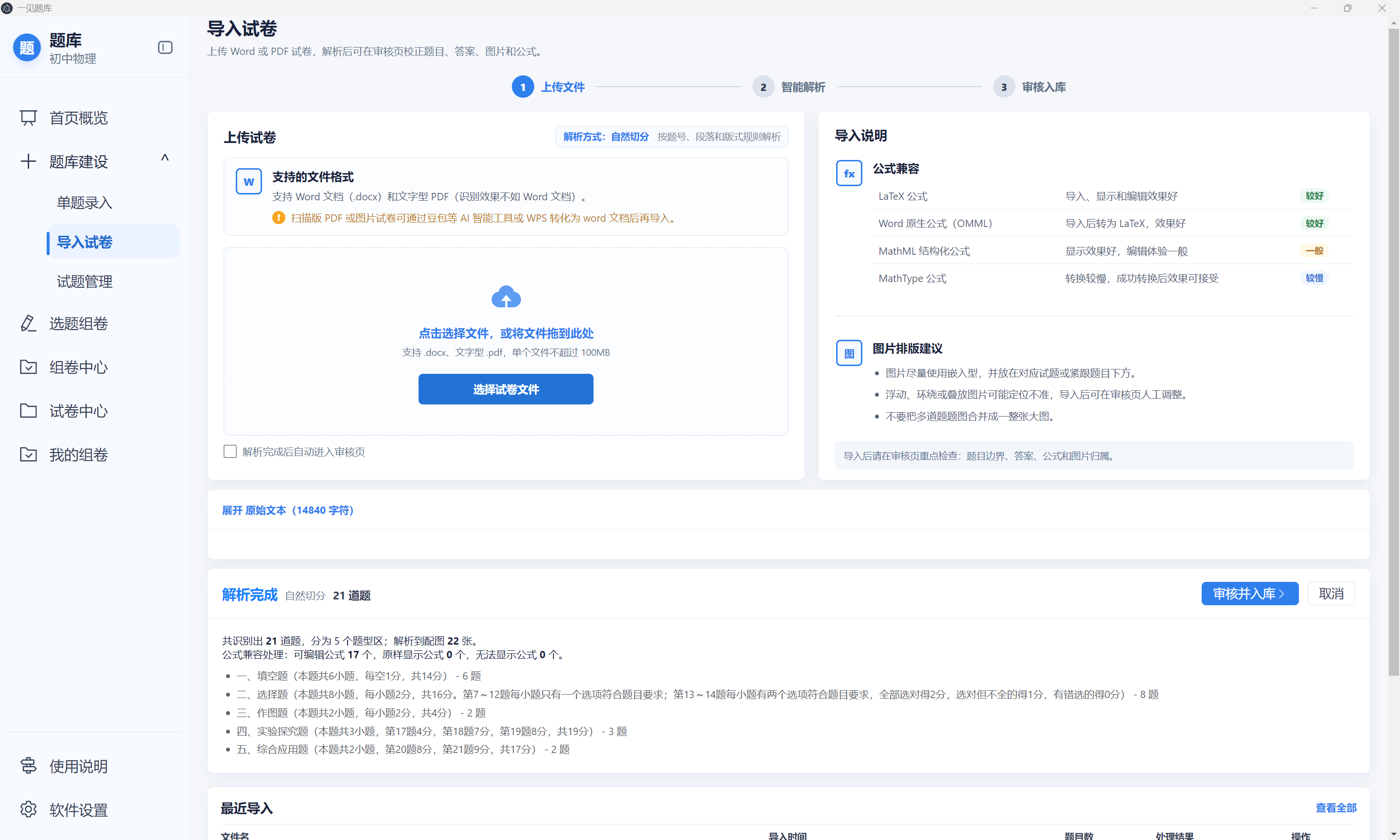Click the 首页概览 presentation board icon
The height and width of the screenshot is (840, 1400).
(x=28, y=118)
